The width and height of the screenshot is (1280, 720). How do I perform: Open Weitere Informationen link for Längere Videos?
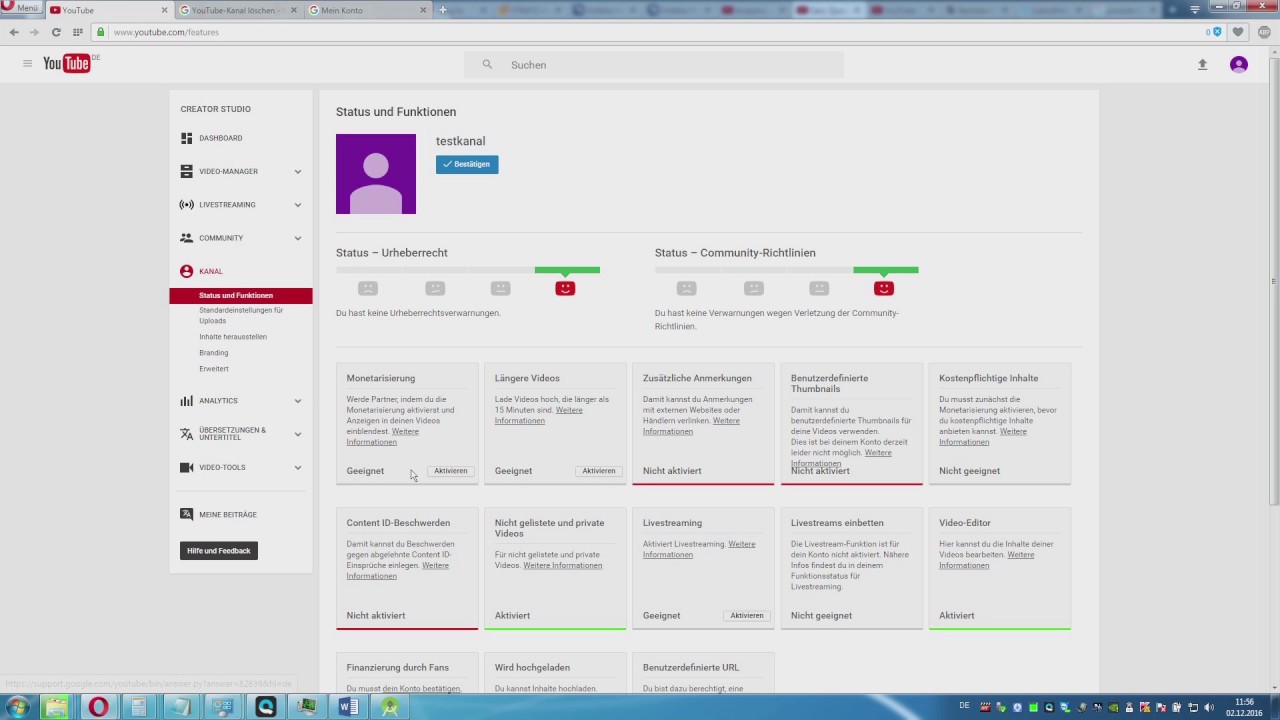coord(538,415)
